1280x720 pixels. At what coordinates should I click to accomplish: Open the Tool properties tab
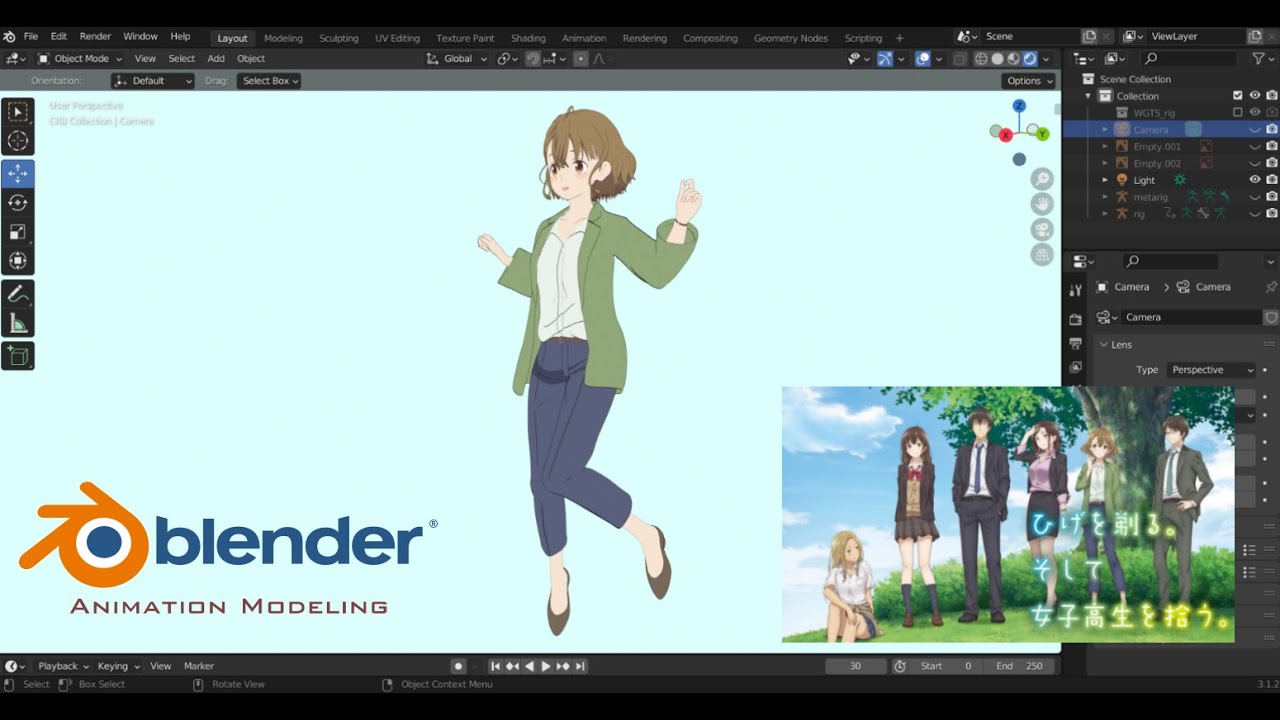click(x=1076, y=290)
